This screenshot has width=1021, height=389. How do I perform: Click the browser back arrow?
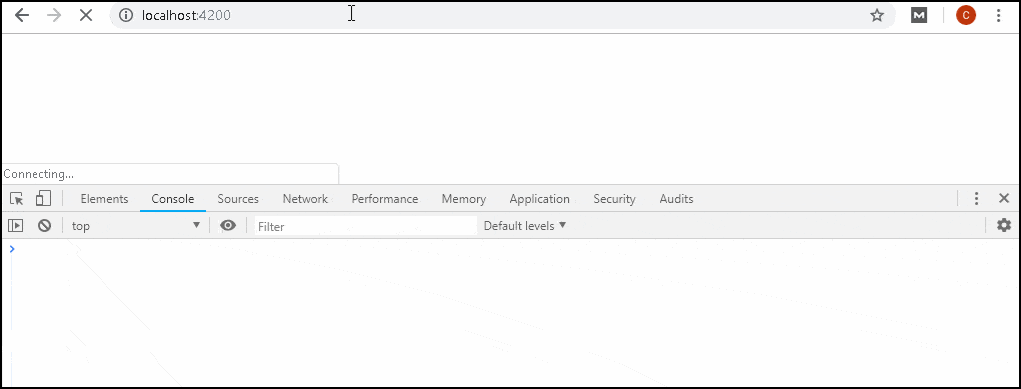(22, 15)
